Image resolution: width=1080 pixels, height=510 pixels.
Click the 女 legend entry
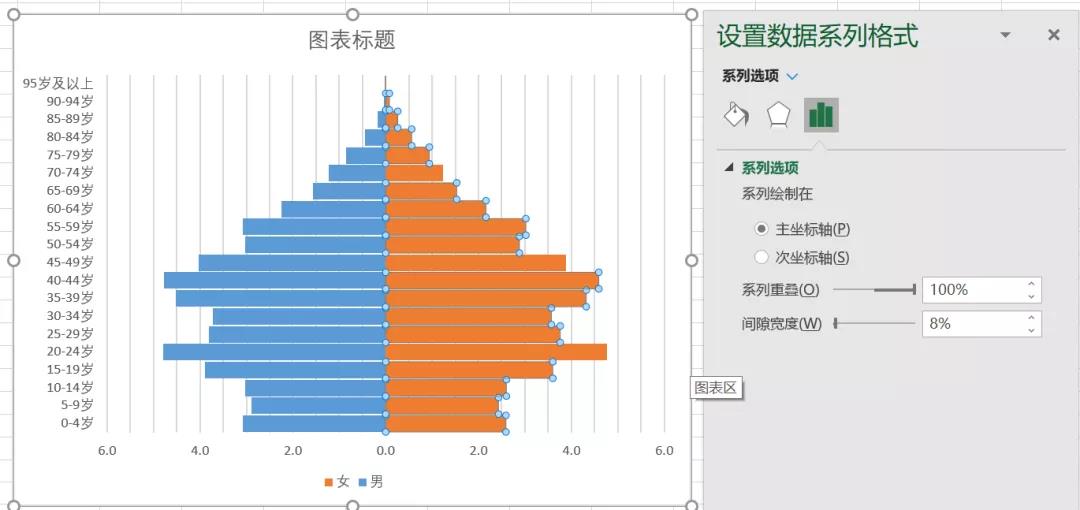click(x=337, y=482)
